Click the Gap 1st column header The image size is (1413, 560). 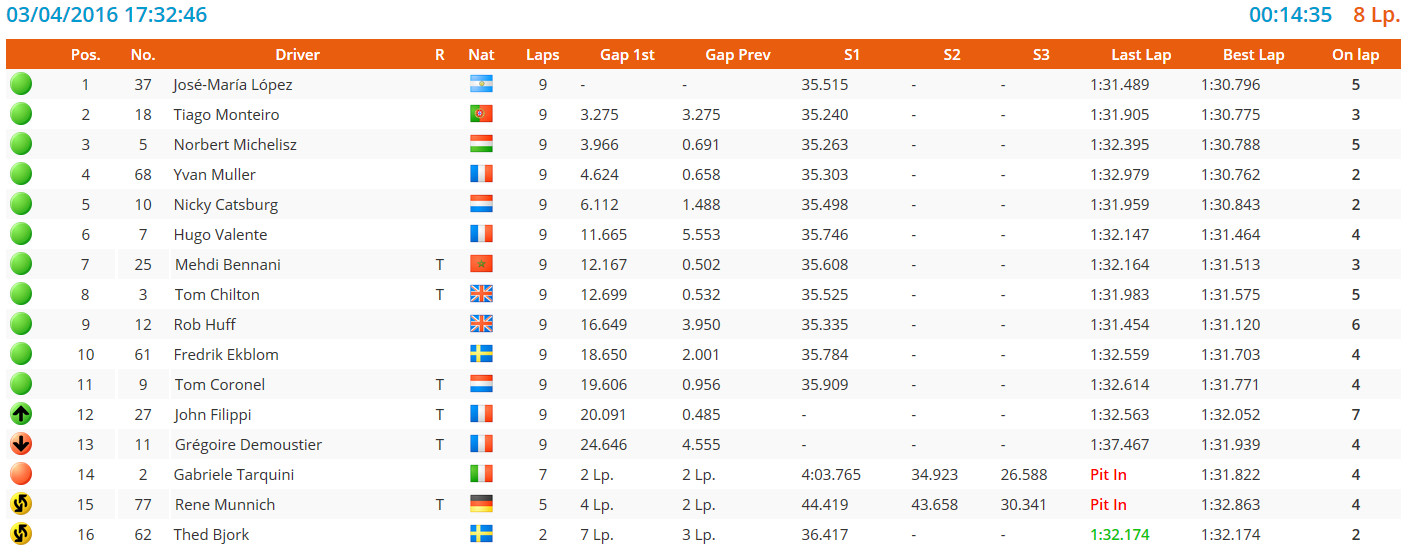627,55
